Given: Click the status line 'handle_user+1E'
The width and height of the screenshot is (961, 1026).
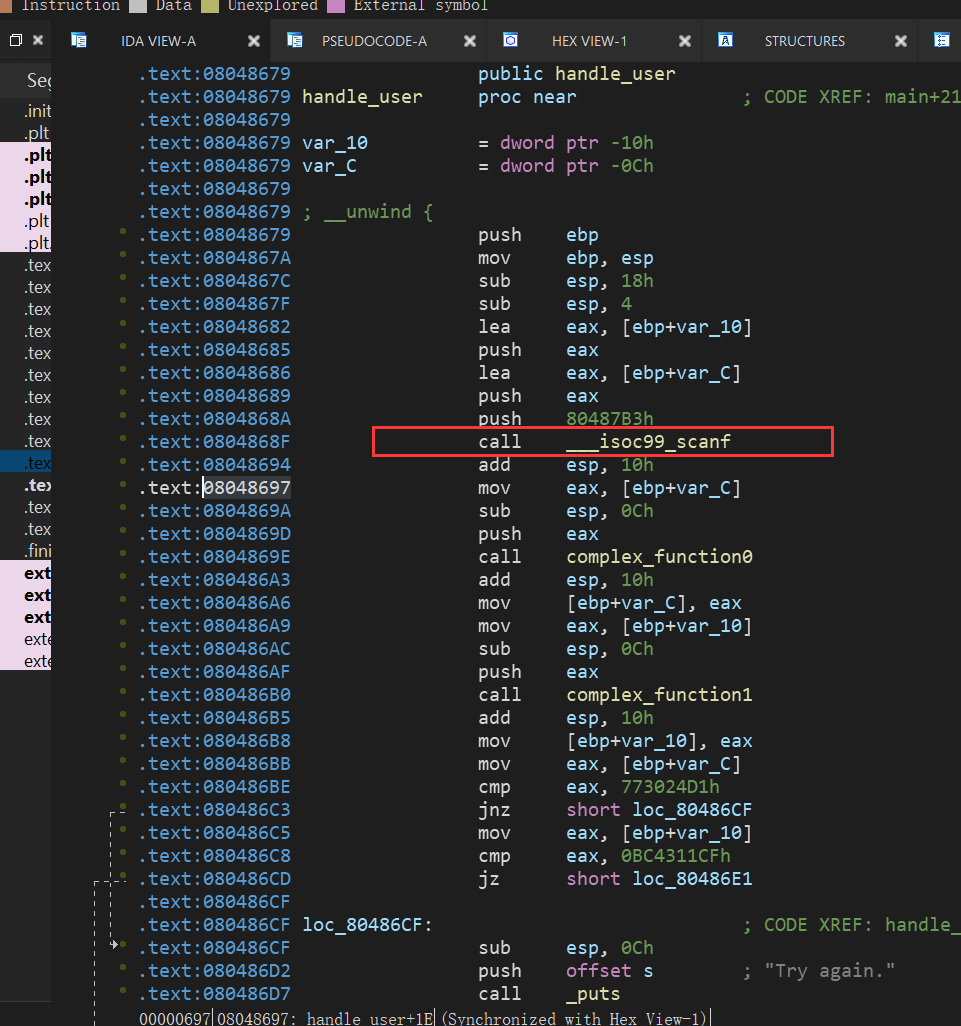Looking at the screenshot, I should click(370, 1018).
